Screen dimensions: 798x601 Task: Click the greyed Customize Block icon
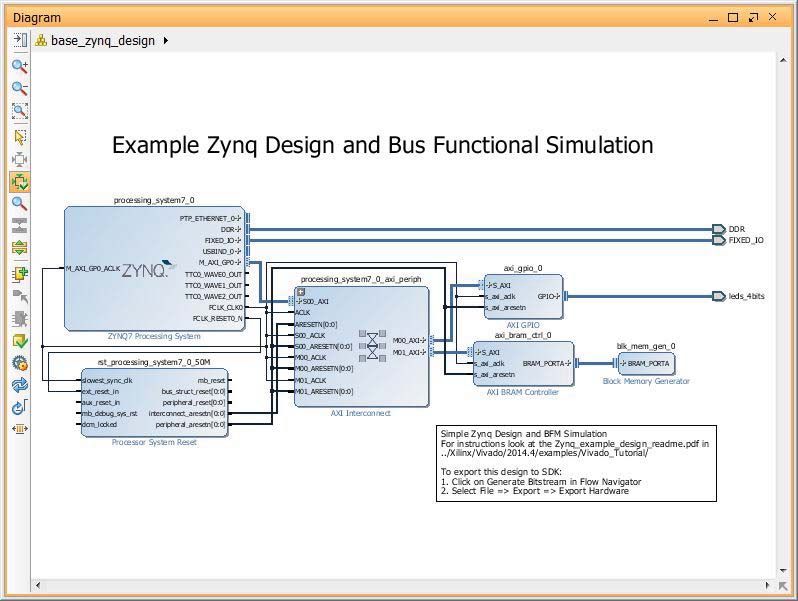point(19,319)
